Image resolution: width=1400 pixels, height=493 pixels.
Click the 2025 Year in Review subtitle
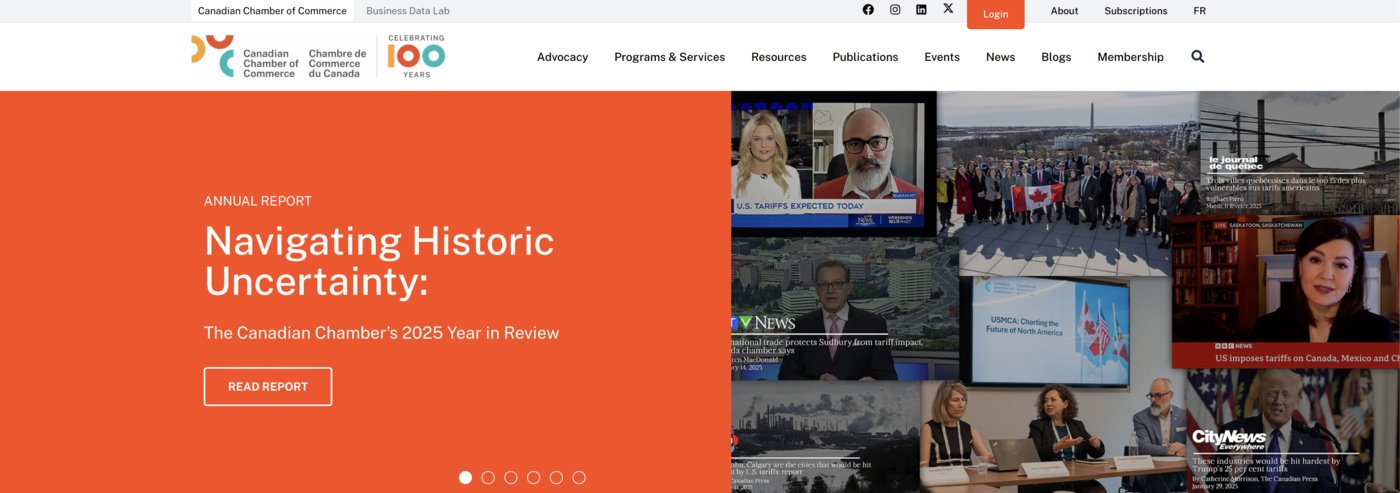click(x=381, y=333)
